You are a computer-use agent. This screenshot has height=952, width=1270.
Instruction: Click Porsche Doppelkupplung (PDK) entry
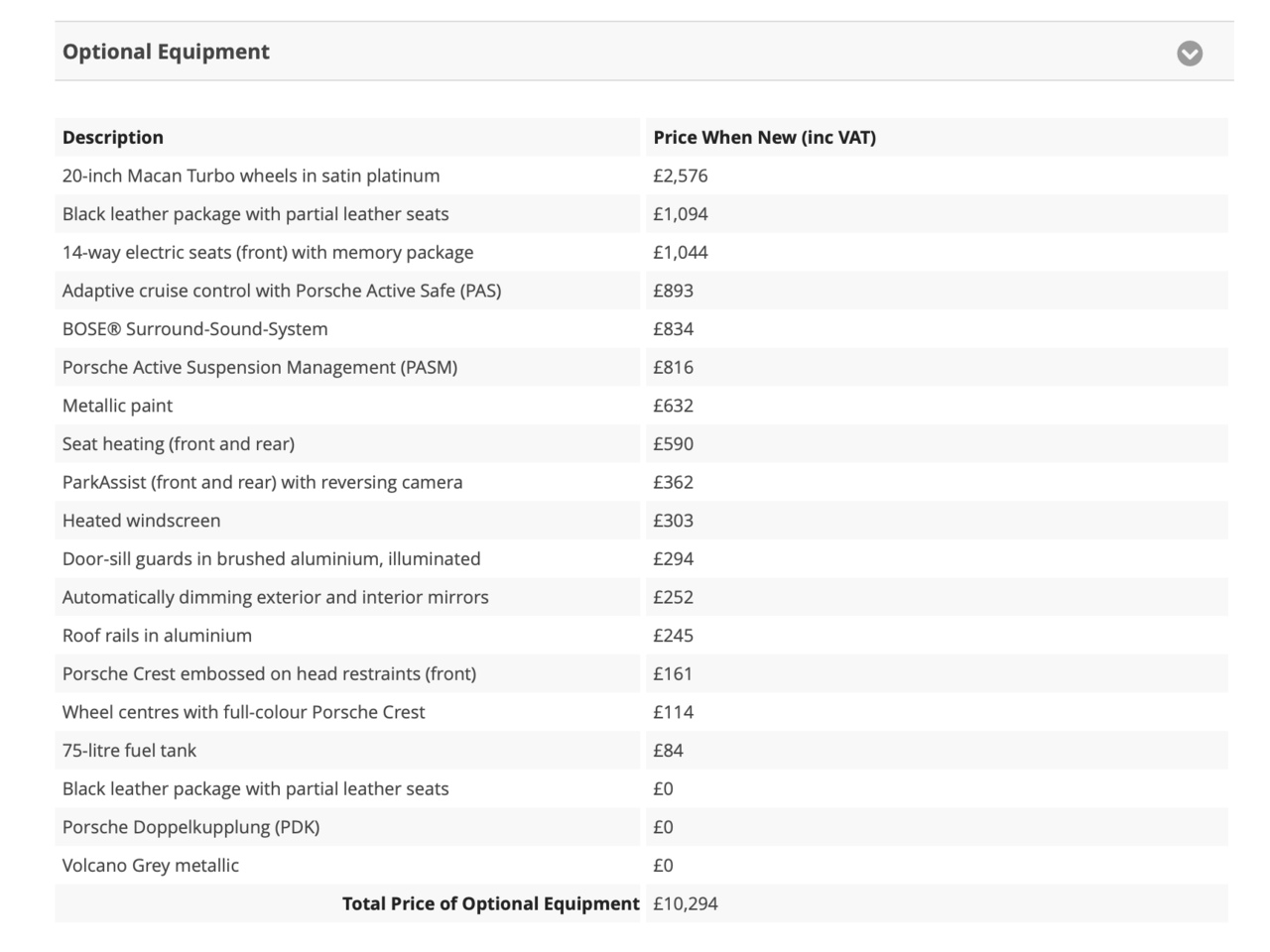(x=190, y=827)
